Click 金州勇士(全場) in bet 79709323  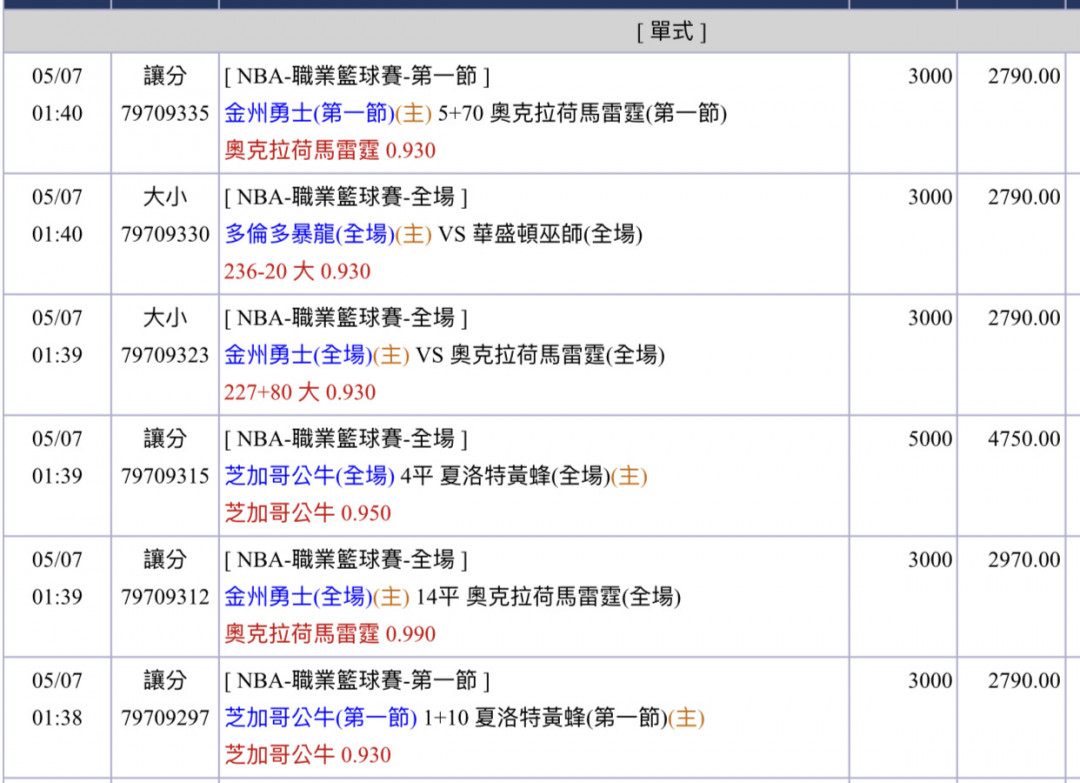[x=298, y=355]
